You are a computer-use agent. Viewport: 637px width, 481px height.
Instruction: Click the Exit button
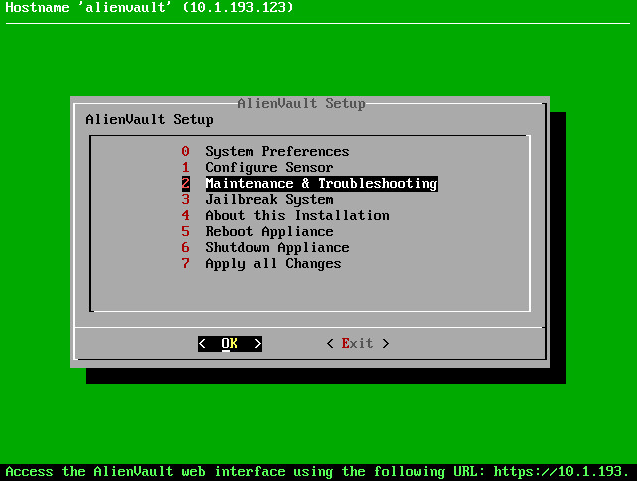click(x=358, y=344)
